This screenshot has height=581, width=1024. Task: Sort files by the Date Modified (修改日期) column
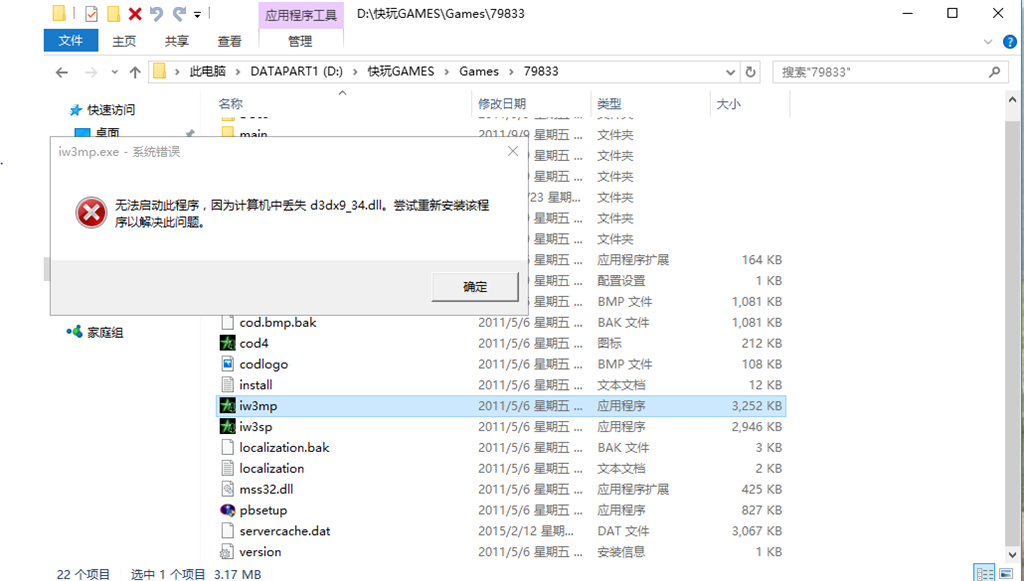(x=502, y=104)
